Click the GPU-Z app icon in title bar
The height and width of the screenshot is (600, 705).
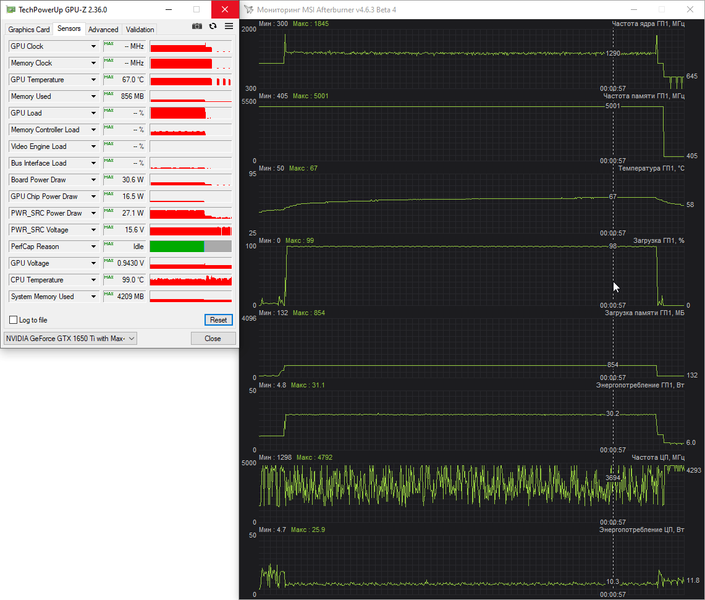10,9
